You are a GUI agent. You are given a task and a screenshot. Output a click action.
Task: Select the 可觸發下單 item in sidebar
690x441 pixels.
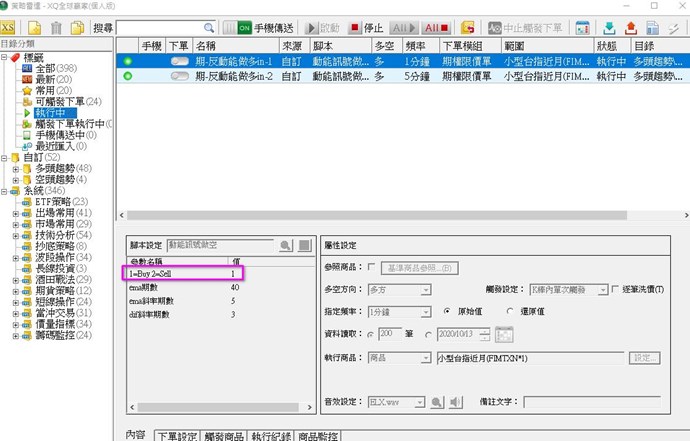(67, 102)
